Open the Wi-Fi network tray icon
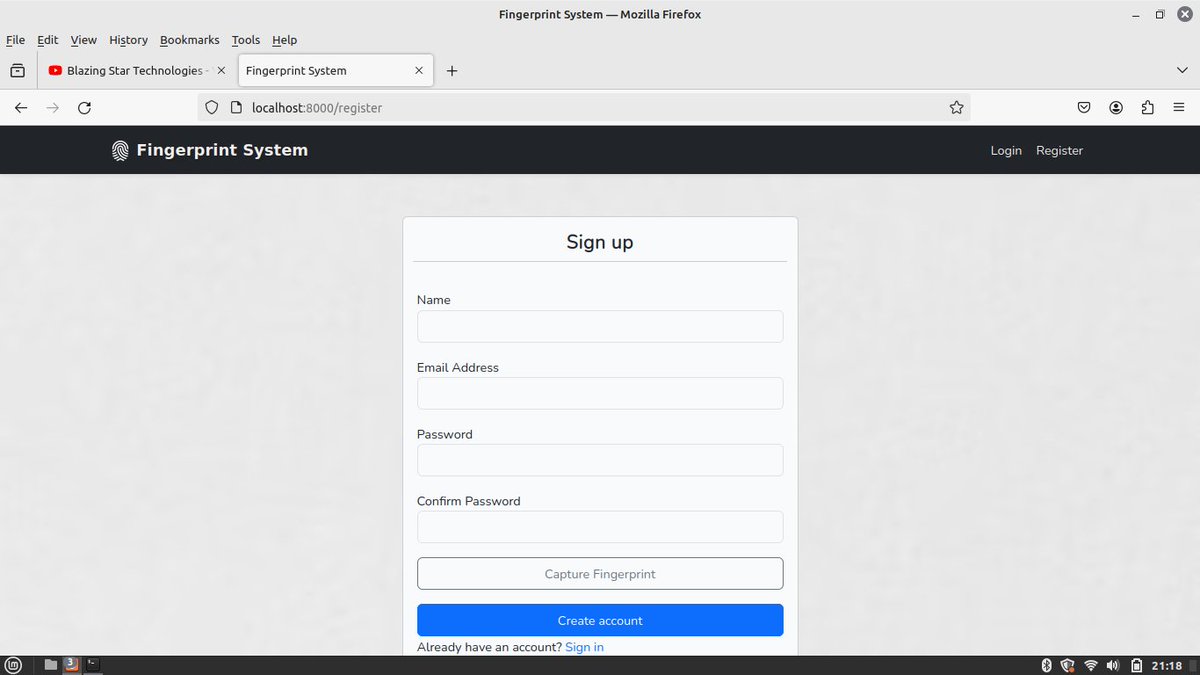Image resolution: width=1200 pixels, height=675 pixels. [x=1091, y=665]
